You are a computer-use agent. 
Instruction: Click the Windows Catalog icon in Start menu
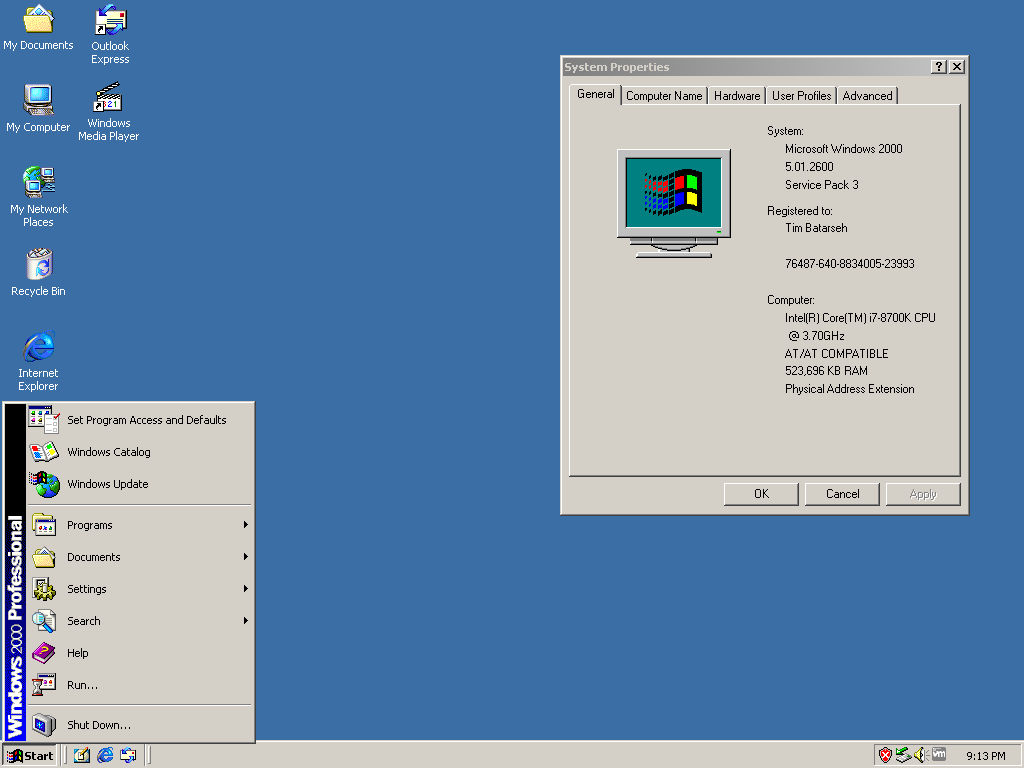[x=44, y=451]
